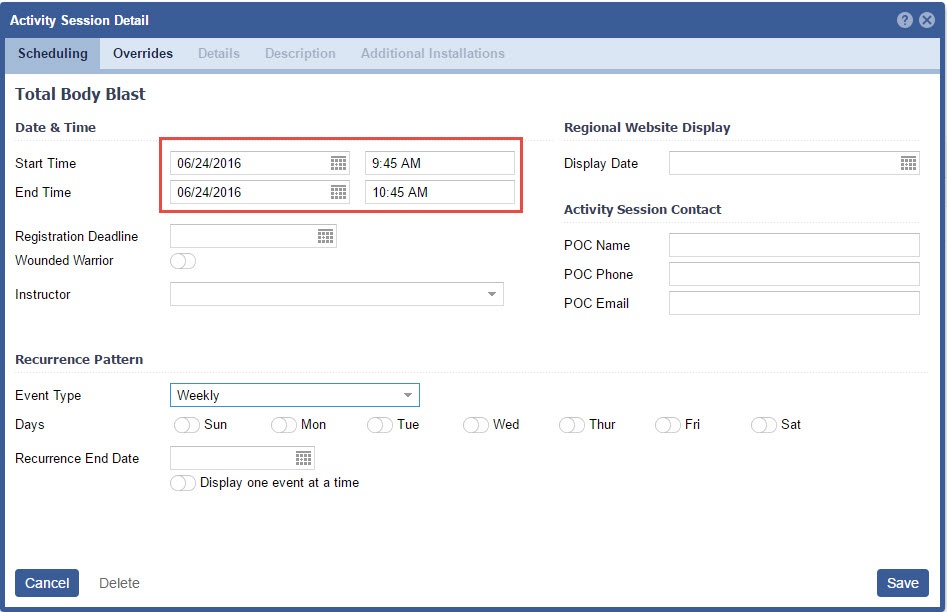The image size is (947, 612).
Task: Open the Start Time date calendar picker
Action: [x=338, y=163]
